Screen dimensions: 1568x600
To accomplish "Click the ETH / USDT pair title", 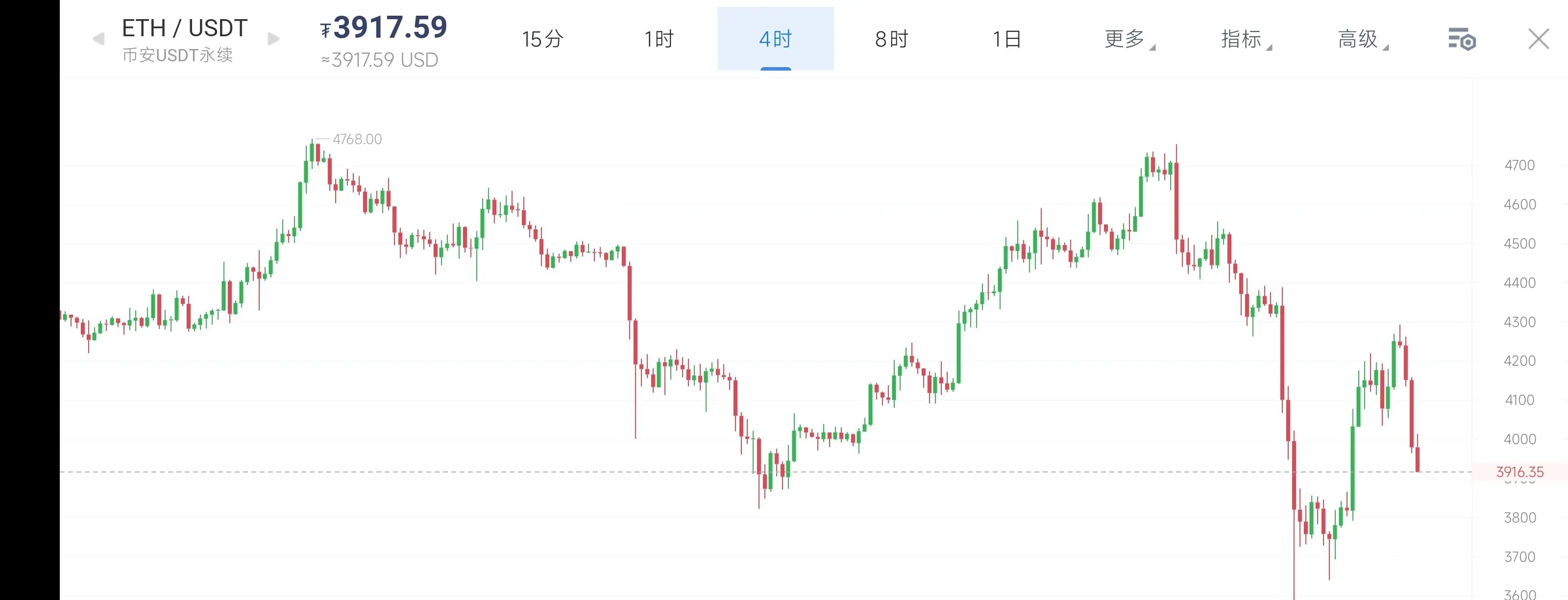I will pos(184,28).
